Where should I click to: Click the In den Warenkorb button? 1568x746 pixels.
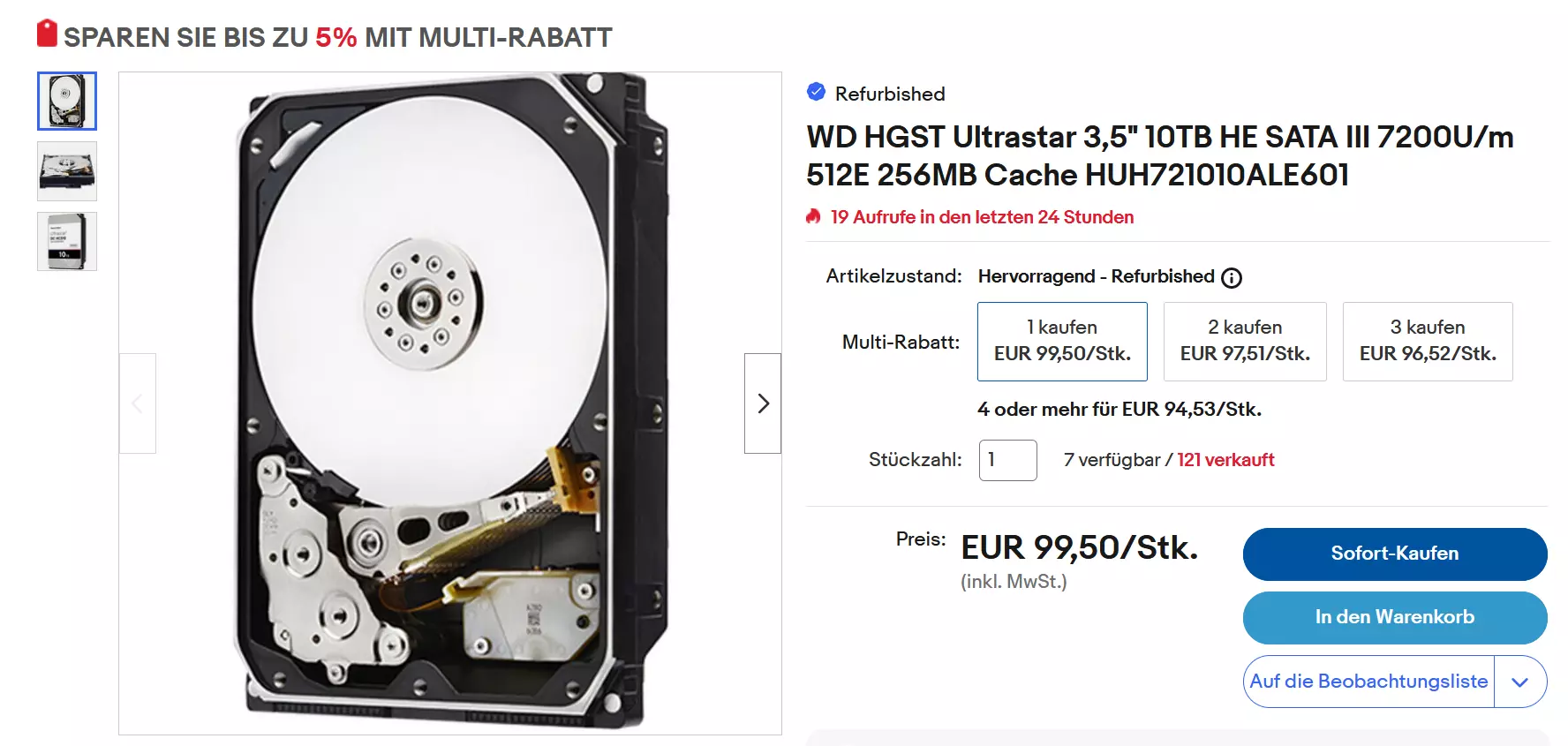(x=1395, y=617)
